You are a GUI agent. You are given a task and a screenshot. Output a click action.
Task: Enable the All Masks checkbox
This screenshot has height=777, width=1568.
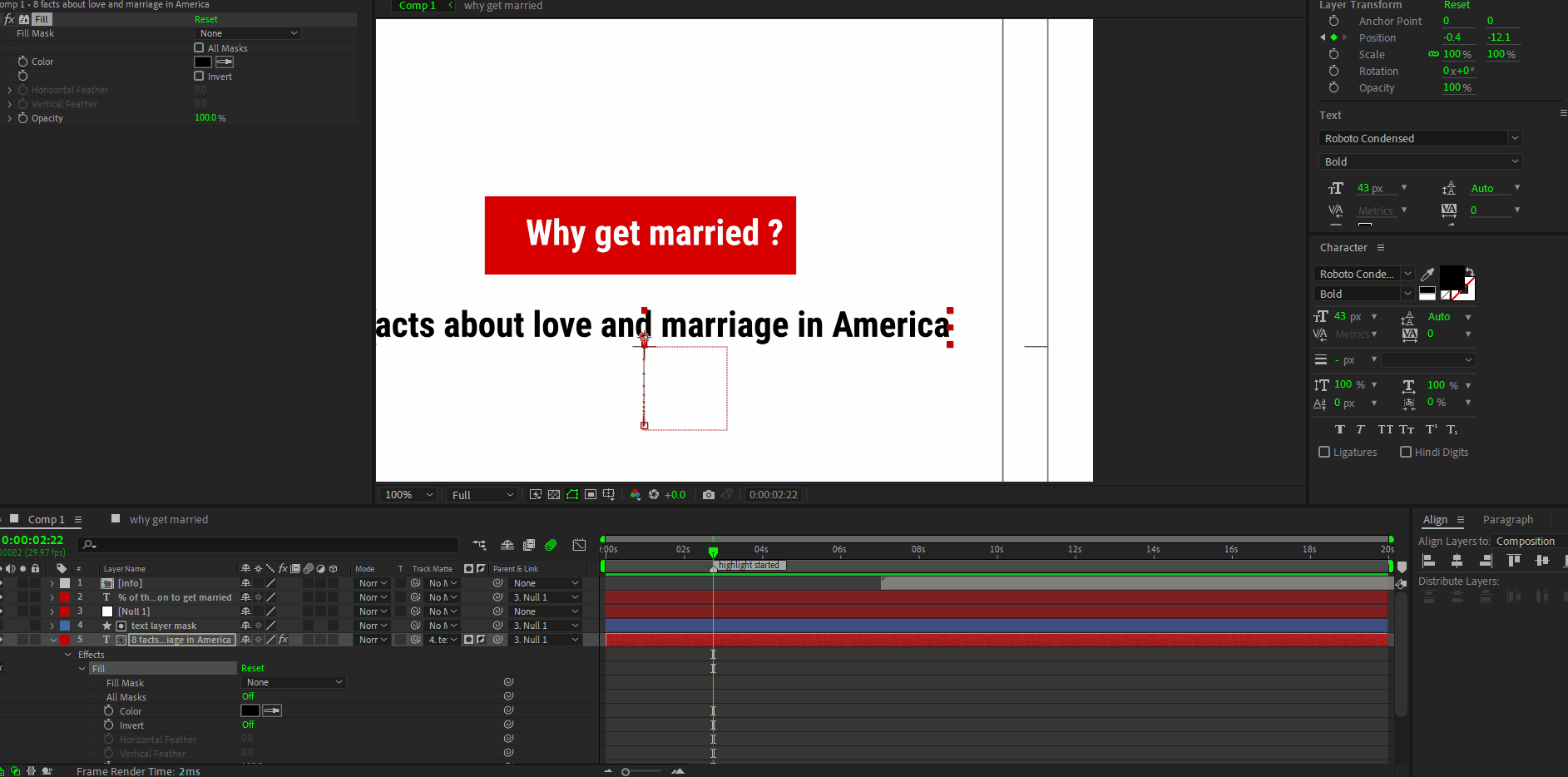199,48
